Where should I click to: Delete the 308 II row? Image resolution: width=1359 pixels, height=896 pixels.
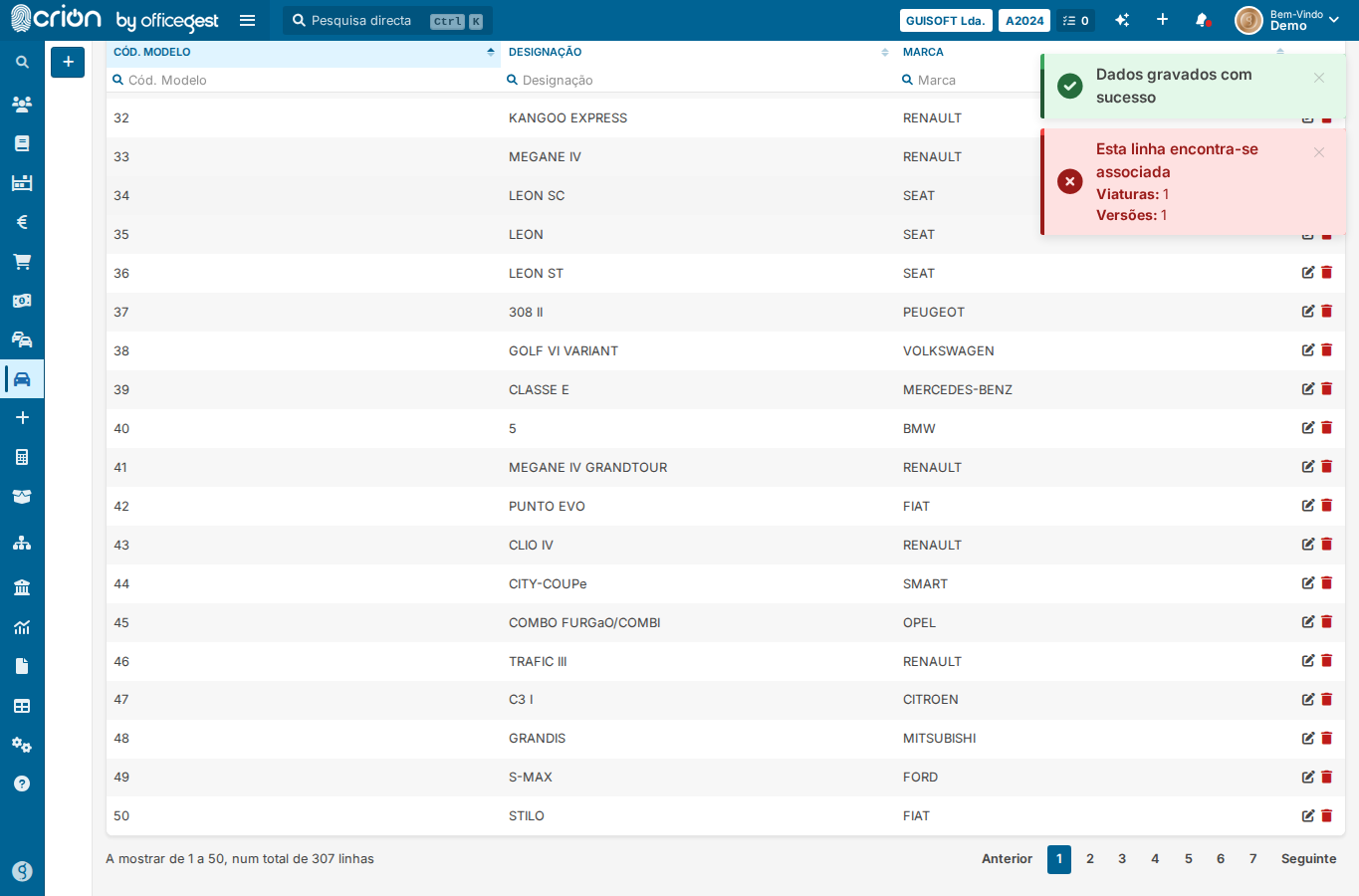1327,312
